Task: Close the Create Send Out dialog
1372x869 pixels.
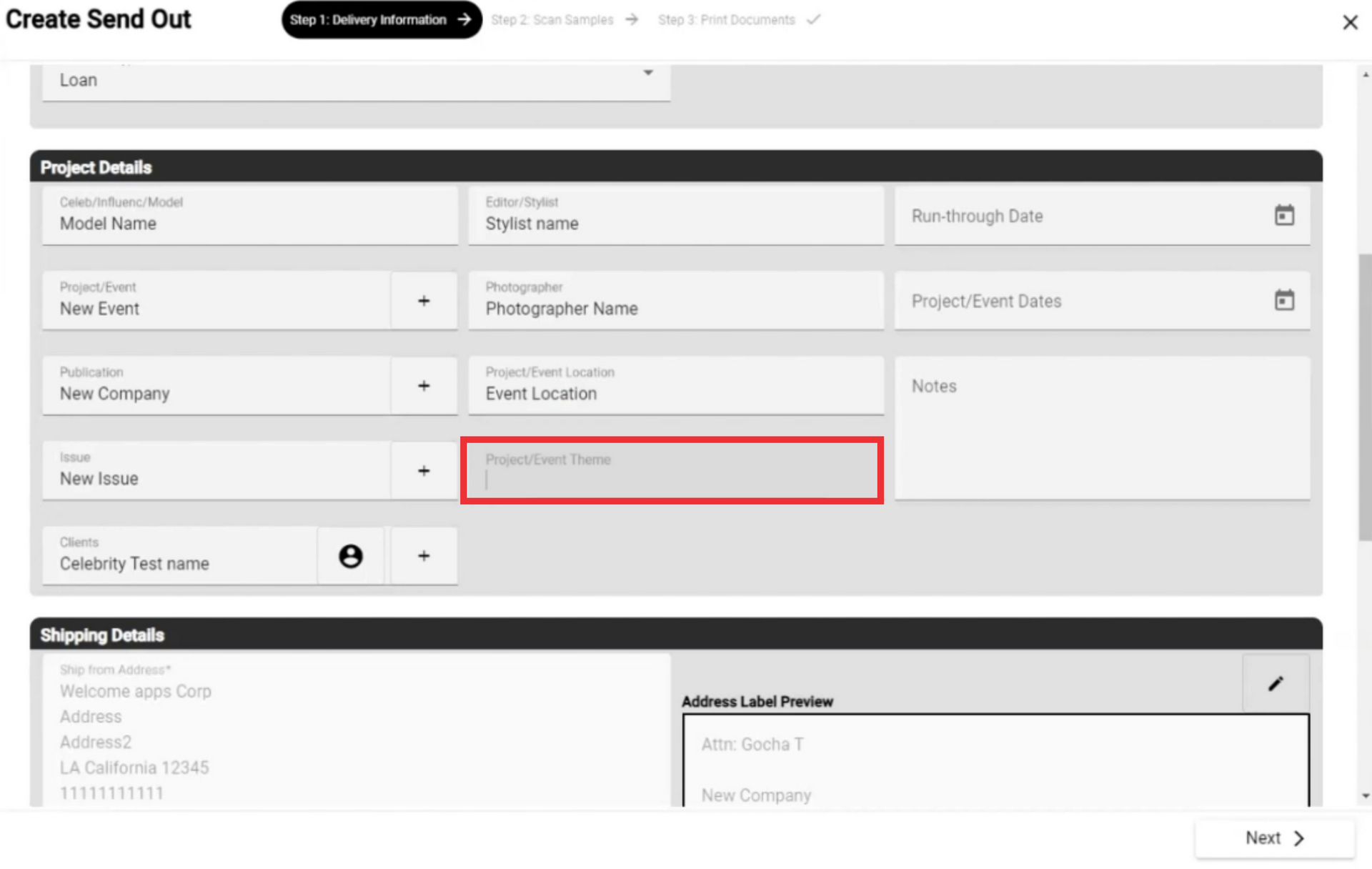Action: [1349, 22]
